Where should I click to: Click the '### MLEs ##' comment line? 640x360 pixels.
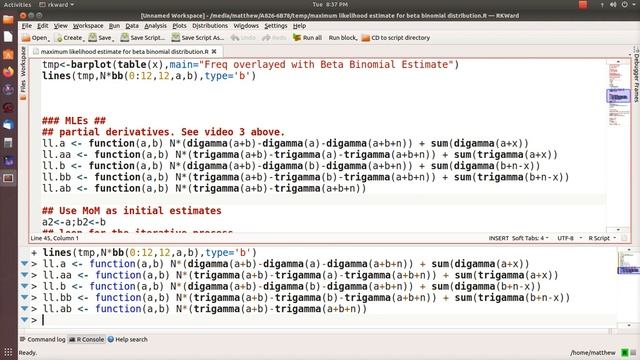tap(74, 121)
